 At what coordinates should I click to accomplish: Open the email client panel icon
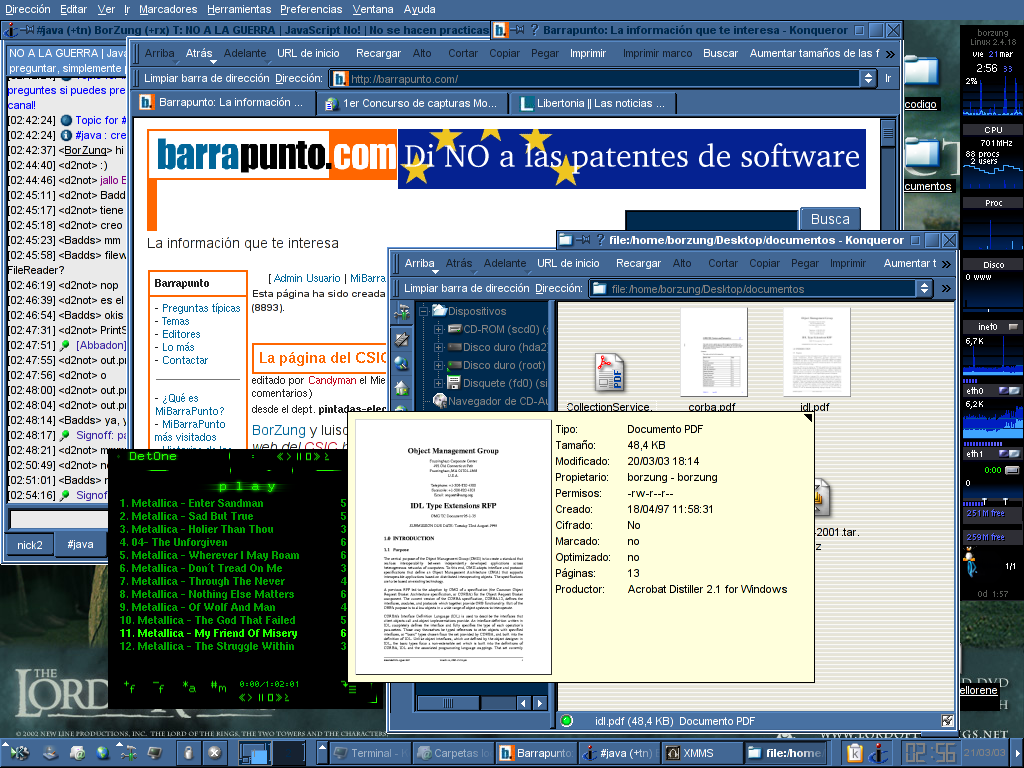(77, 753)
